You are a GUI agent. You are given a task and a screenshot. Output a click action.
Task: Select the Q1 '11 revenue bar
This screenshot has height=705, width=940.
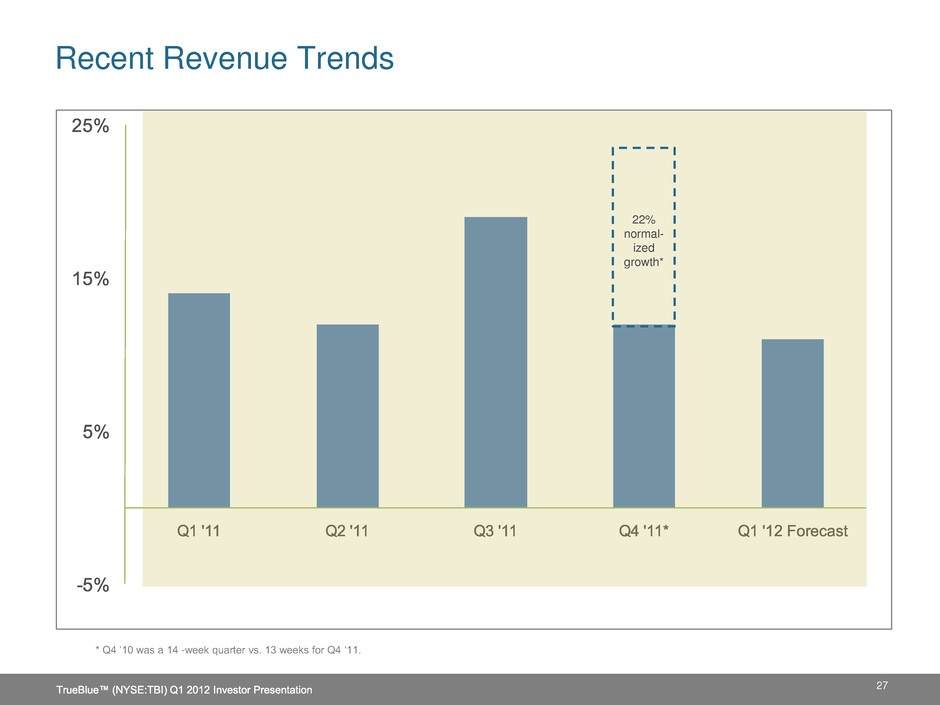(199, 400)
